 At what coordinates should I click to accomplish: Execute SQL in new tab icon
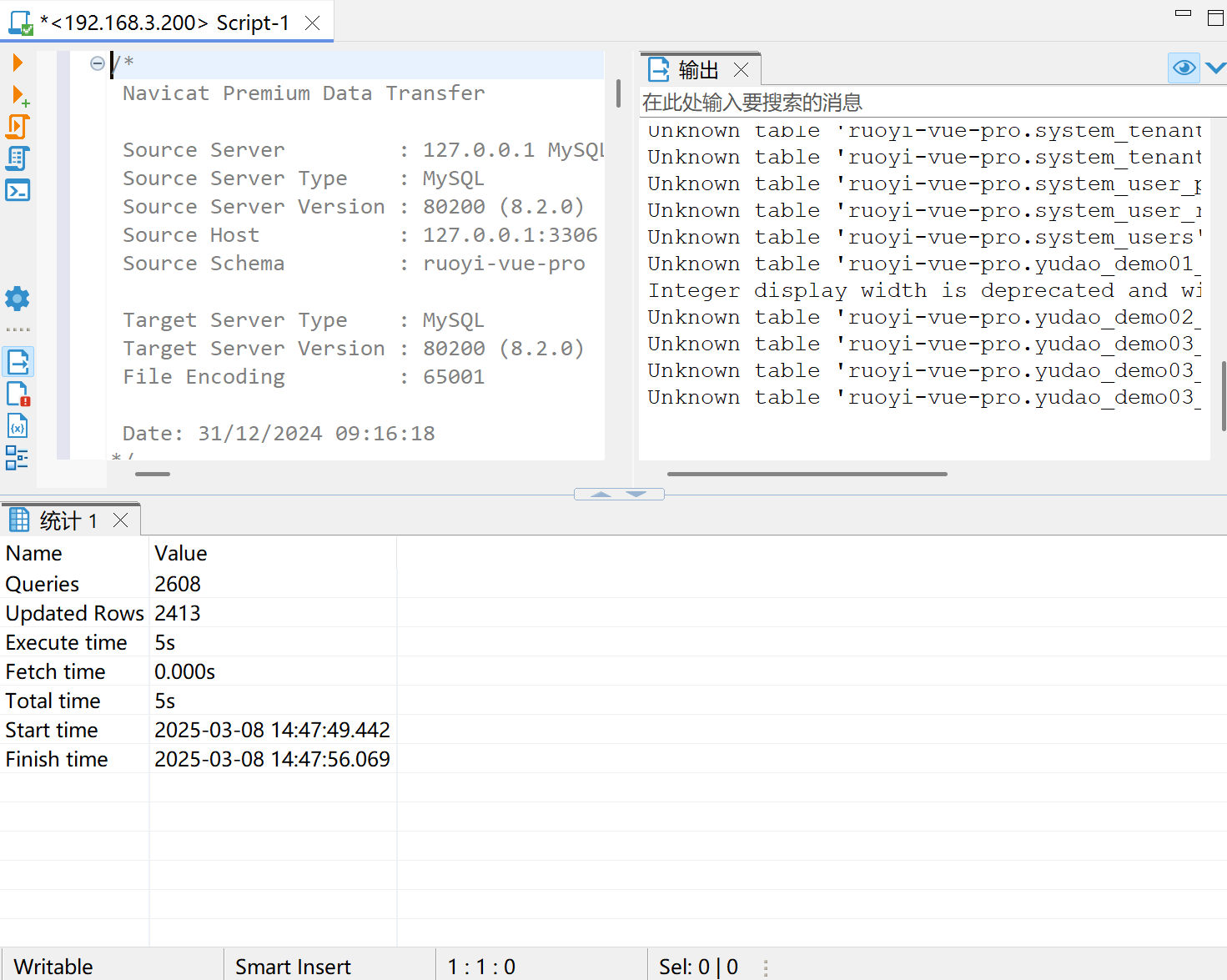pyautogui.click(x=19, y=95)
